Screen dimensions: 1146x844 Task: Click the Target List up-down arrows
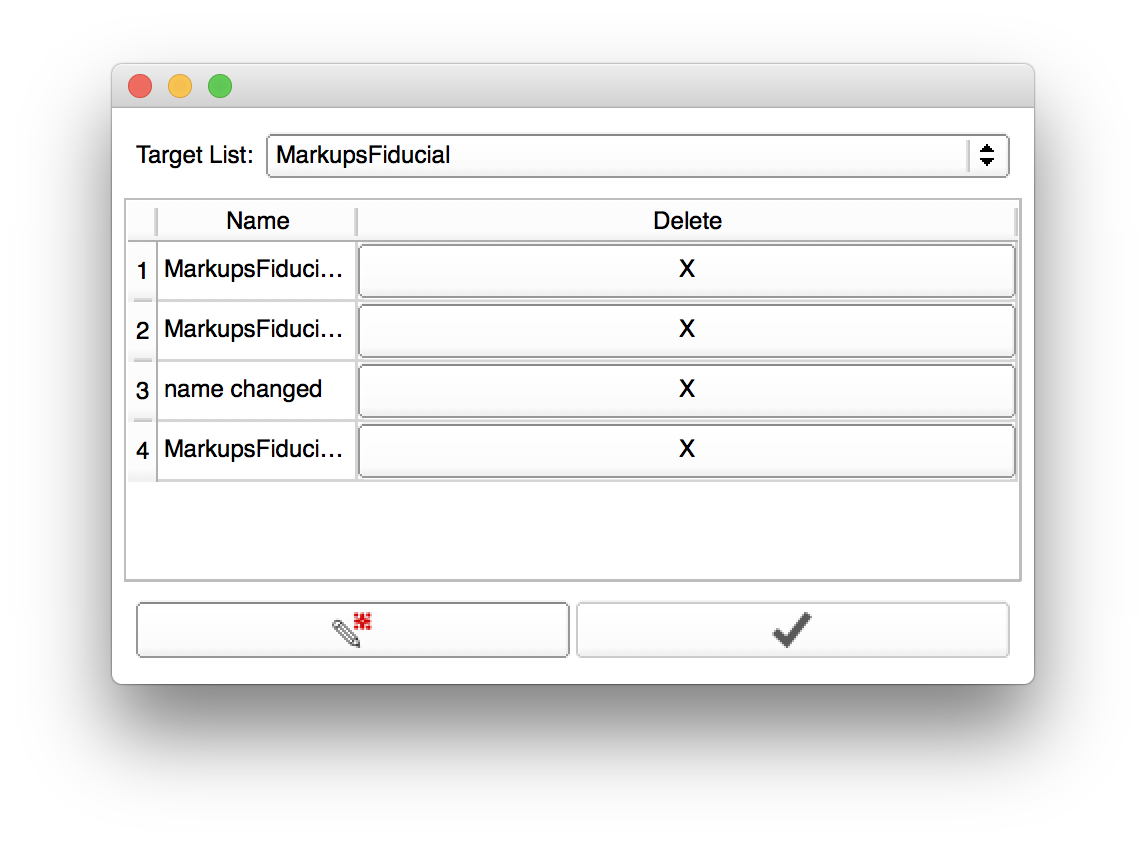[x=987, y=156]
